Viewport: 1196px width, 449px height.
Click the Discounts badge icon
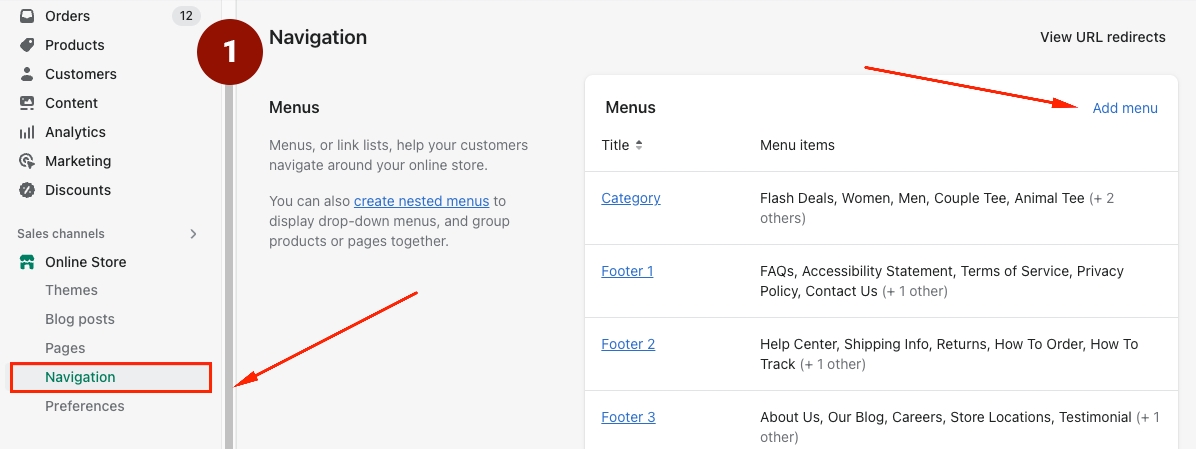coord(27,190)
